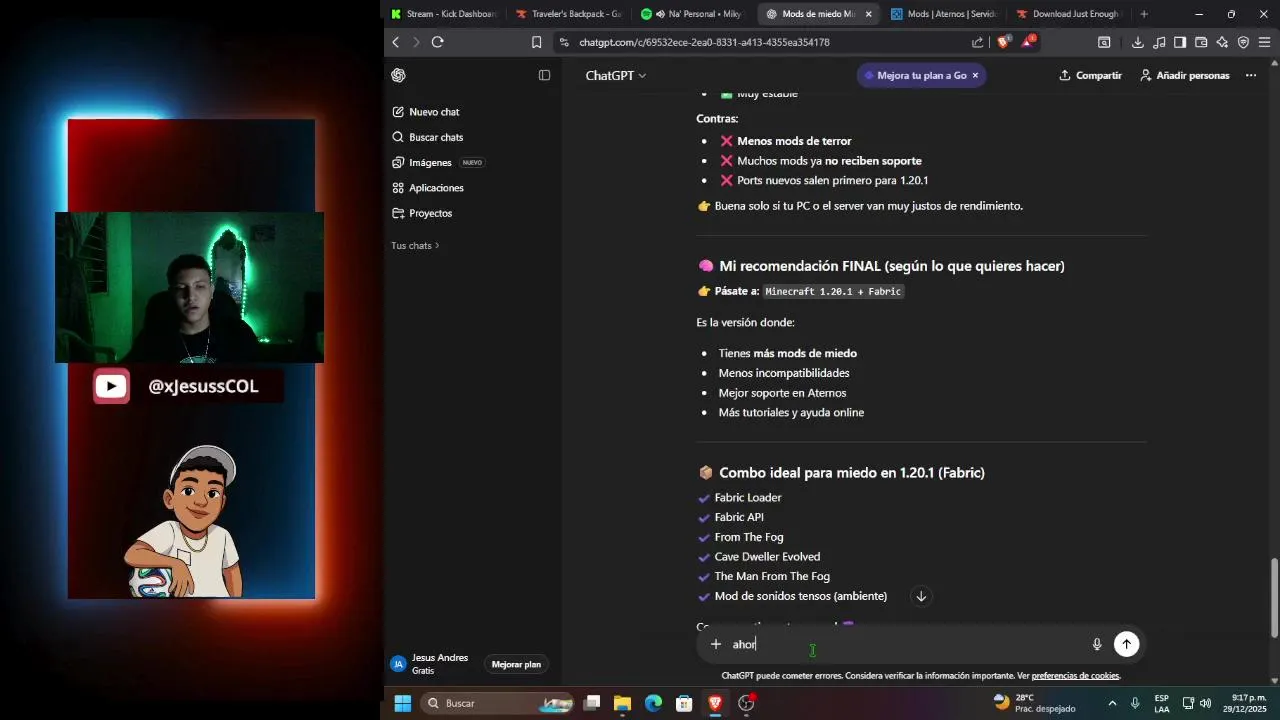Switch to Stream - Kick Dashboard tab
Viewport: 1280px width, 720px height.
[x=444, y=14]
